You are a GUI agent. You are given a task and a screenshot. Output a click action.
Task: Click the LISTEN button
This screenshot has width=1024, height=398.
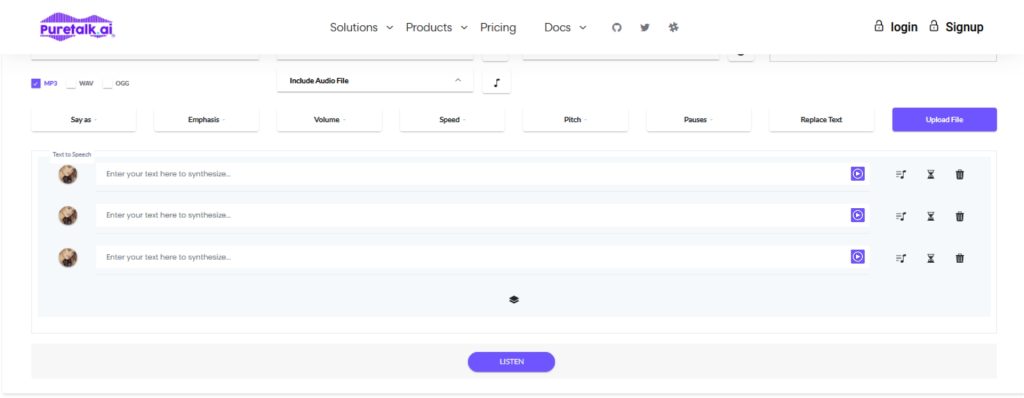click(x=511, y=361)
